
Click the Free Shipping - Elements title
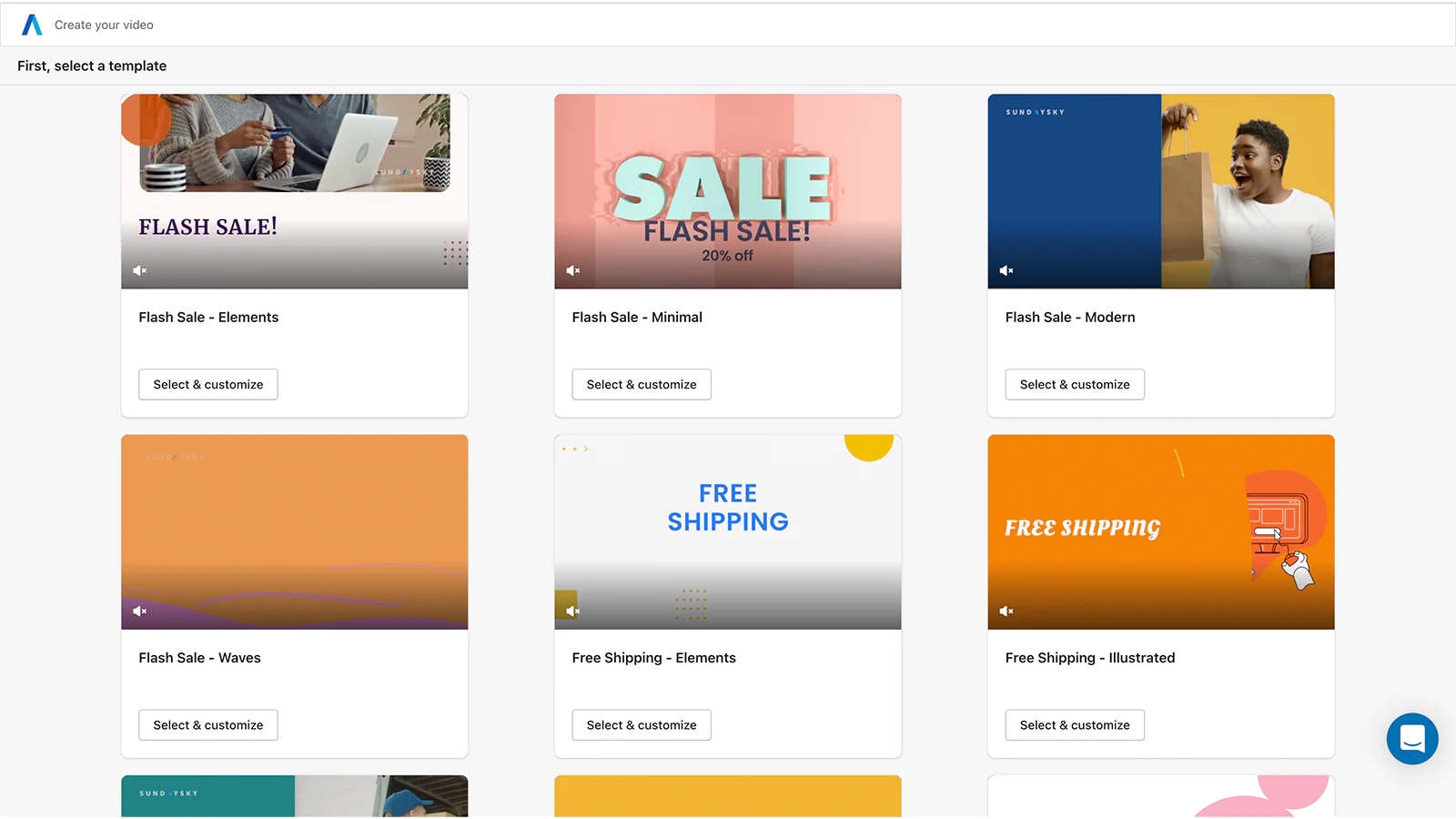pyautogui.click(x=653, y=658)
